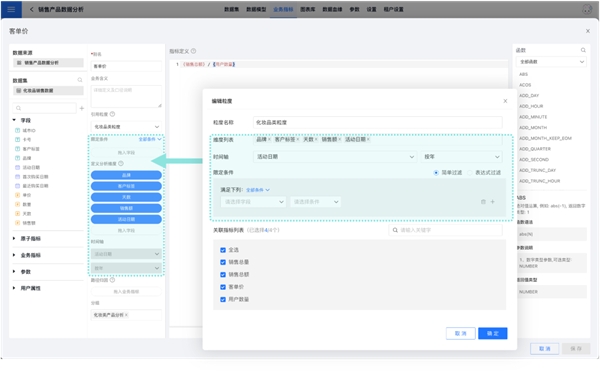Switch to the 设置 top tab
600x376 pixels.
(372, 9)
